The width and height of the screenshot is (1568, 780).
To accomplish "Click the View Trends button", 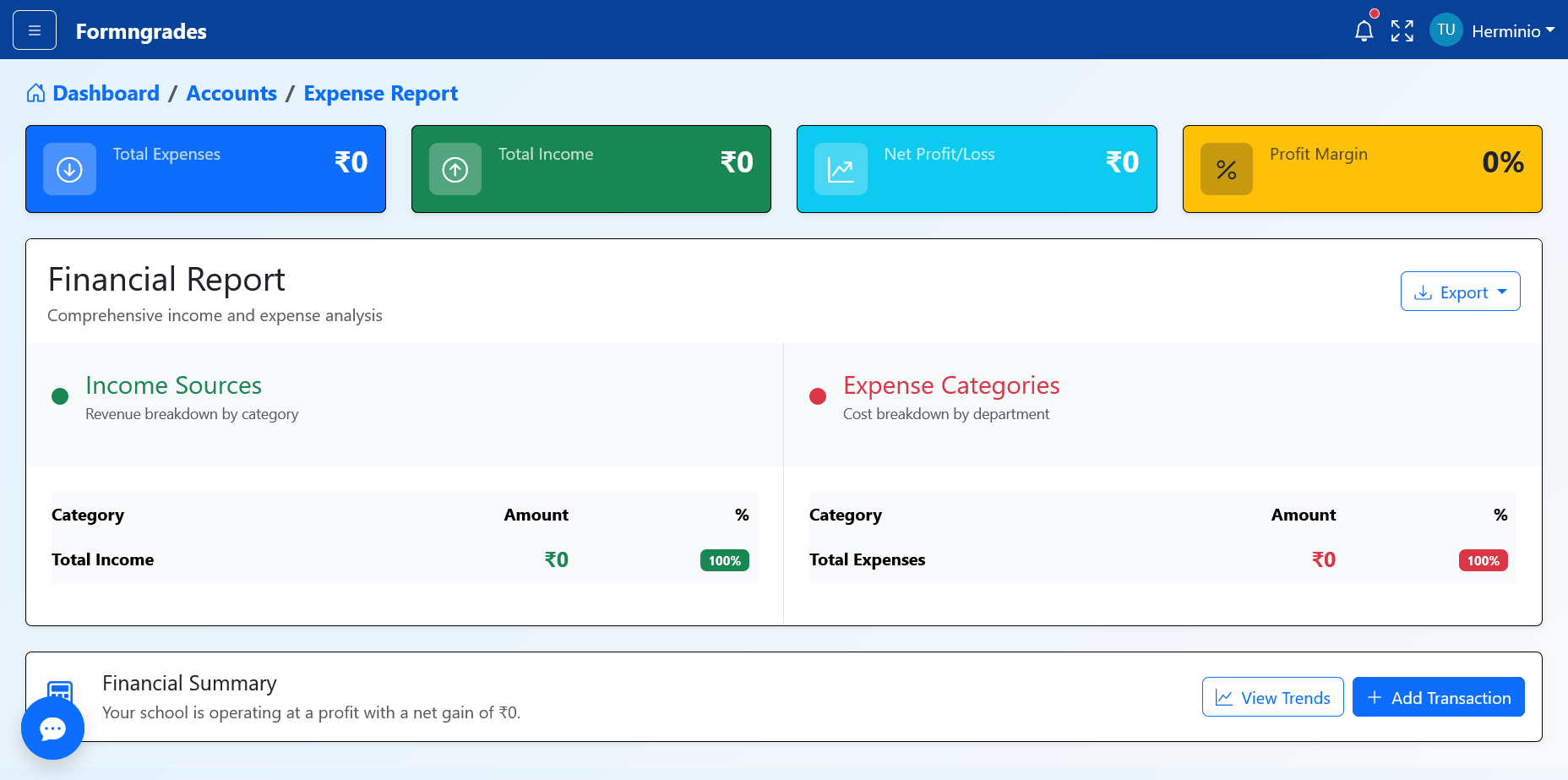I will pyautogui.click(x=1272, y=697).
